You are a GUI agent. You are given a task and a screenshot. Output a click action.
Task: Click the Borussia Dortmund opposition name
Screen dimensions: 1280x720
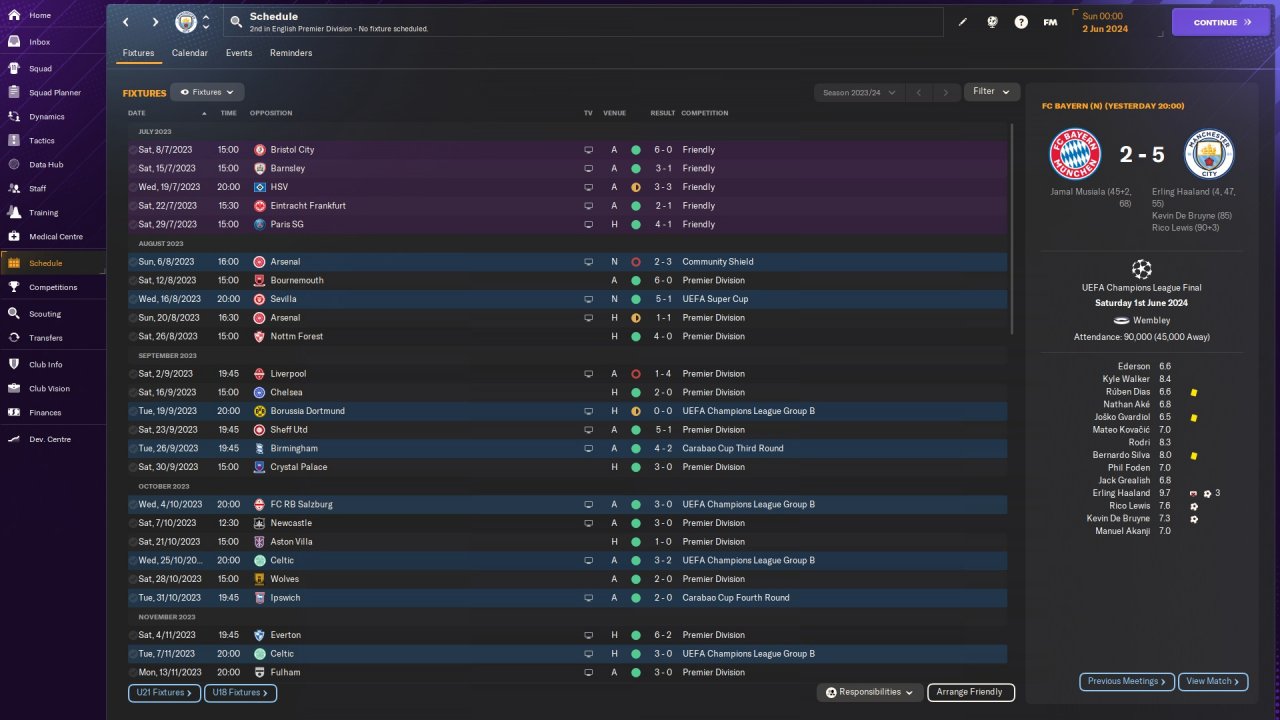(307, 411)
